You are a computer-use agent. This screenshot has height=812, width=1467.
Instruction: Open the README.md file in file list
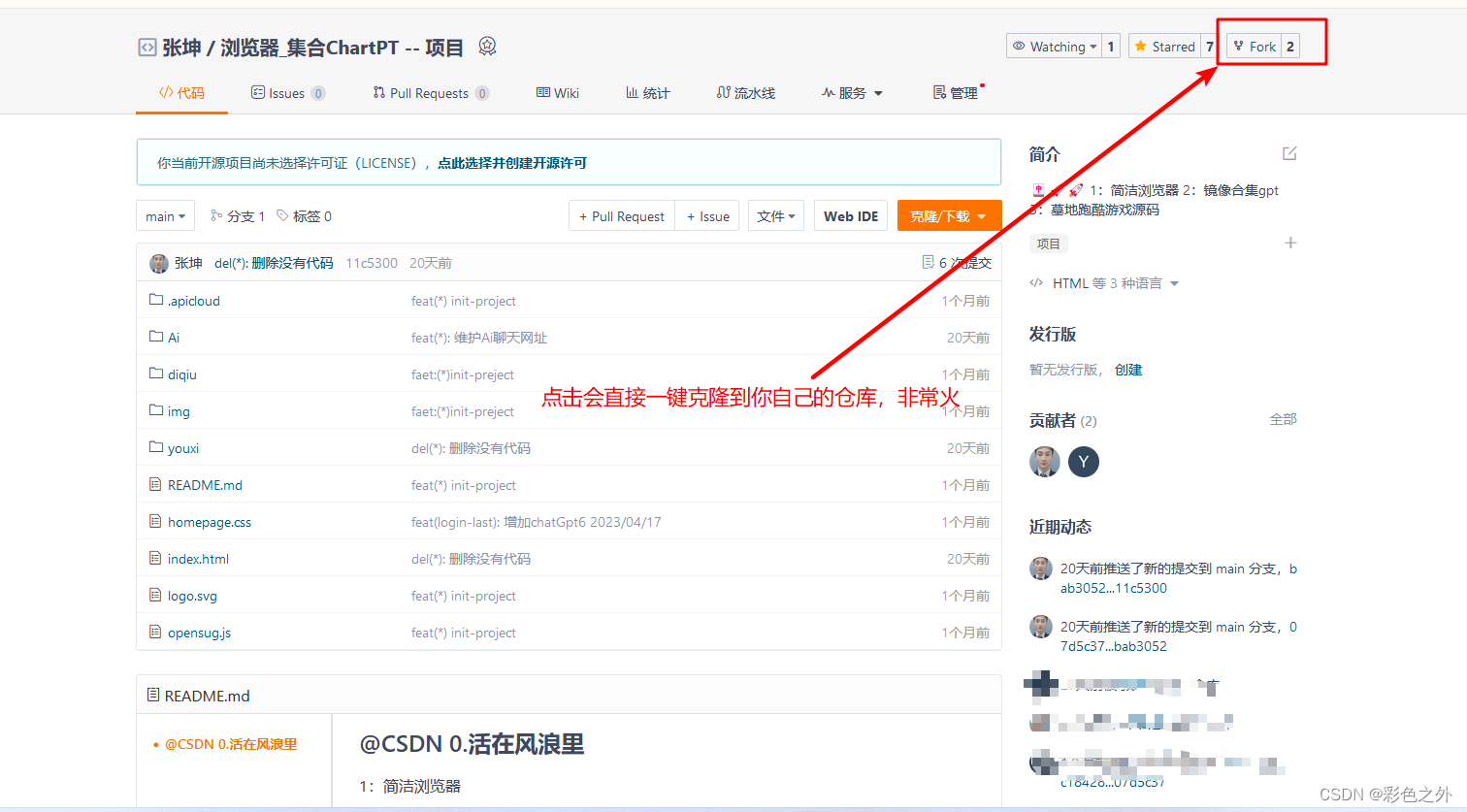pos(205,485)
